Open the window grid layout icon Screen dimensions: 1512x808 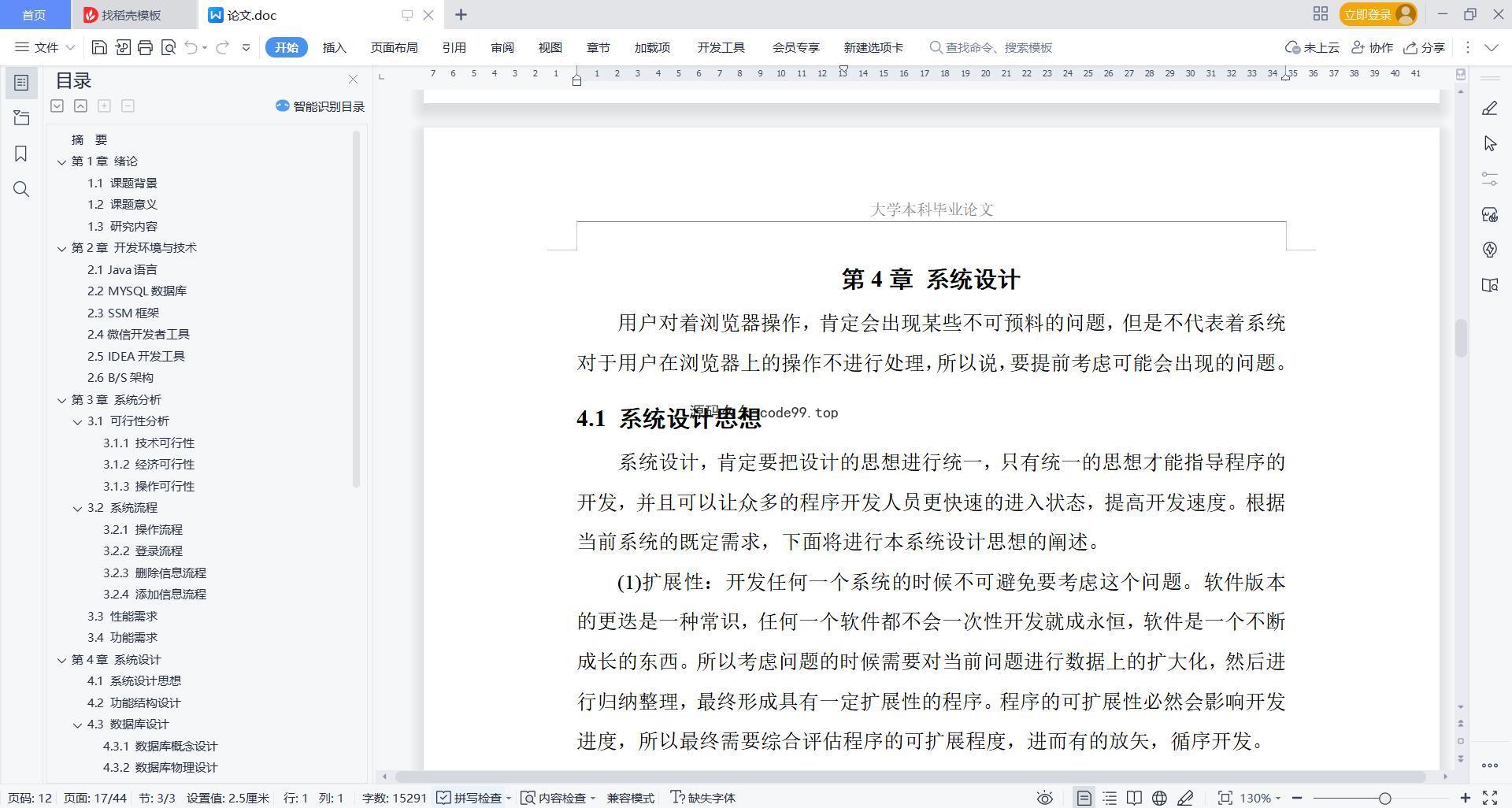(1321, 14)
